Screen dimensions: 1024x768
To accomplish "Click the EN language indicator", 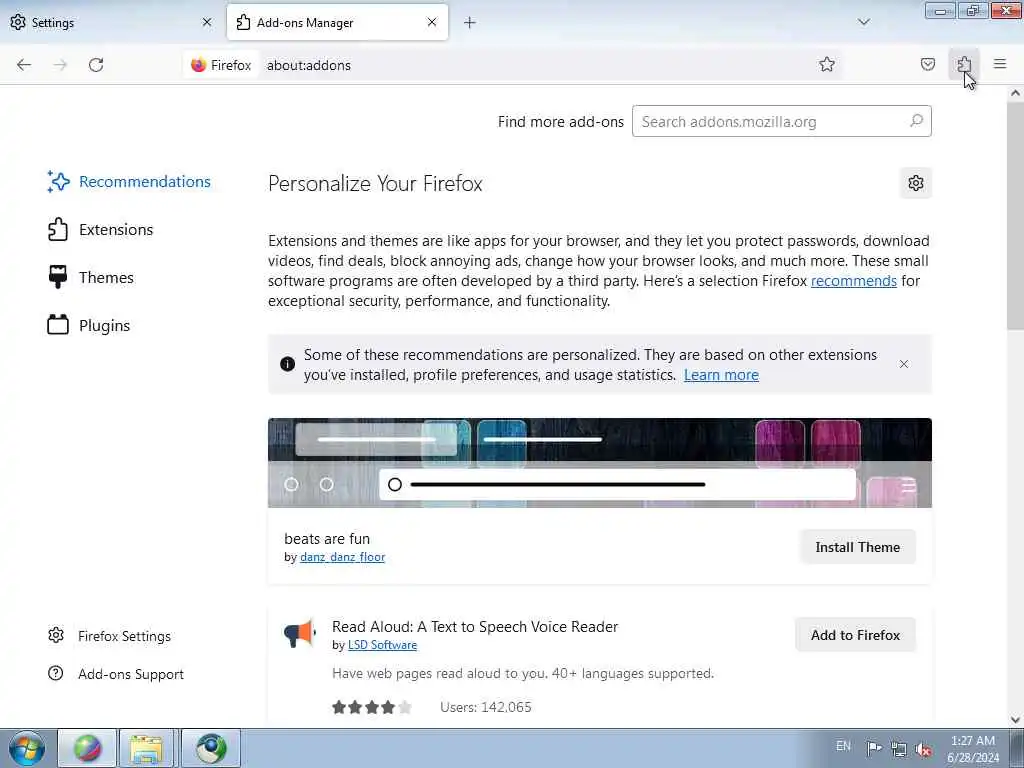I will [x=843, y=746].
